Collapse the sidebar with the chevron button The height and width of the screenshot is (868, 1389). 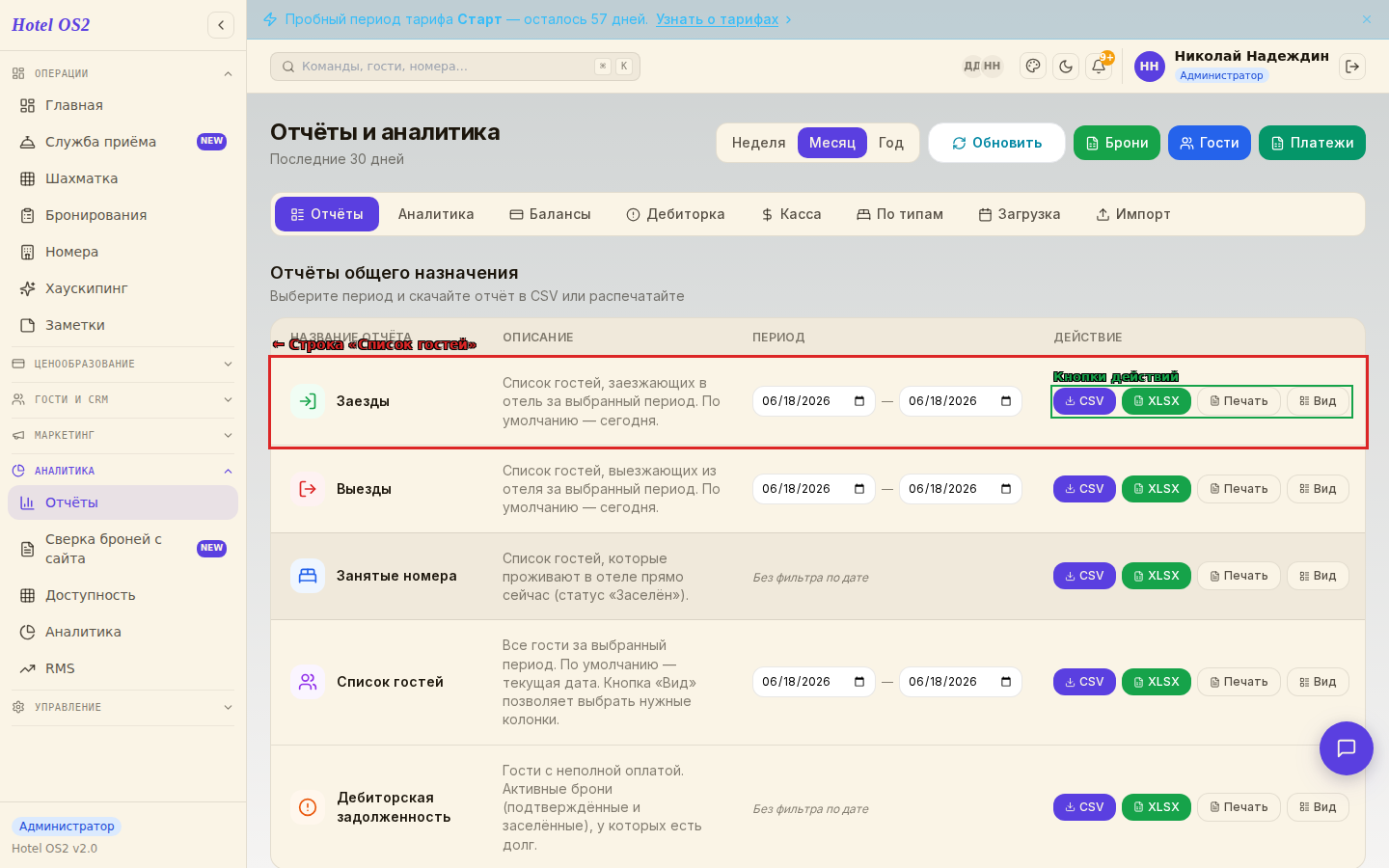pos(221,25)
